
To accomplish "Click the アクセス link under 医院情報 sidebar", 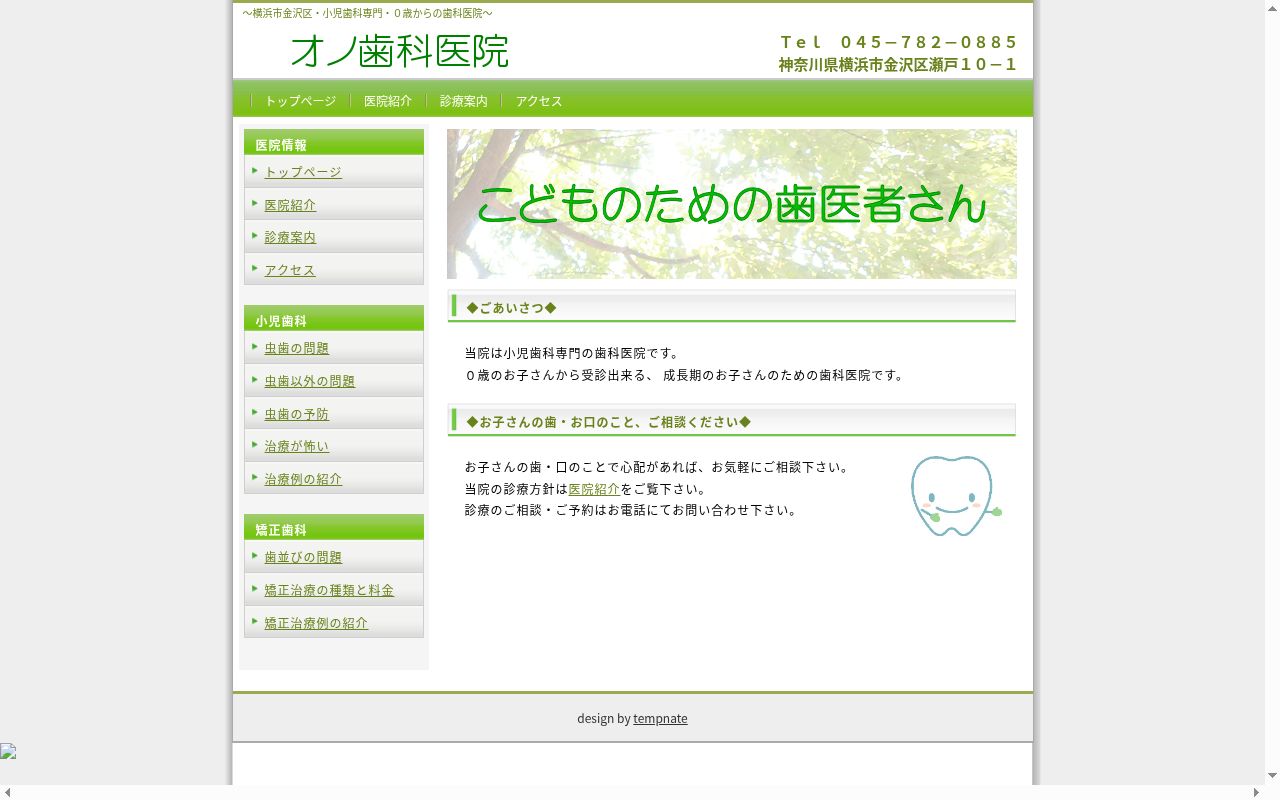I will pyautogui.click(x=290, y=270).
